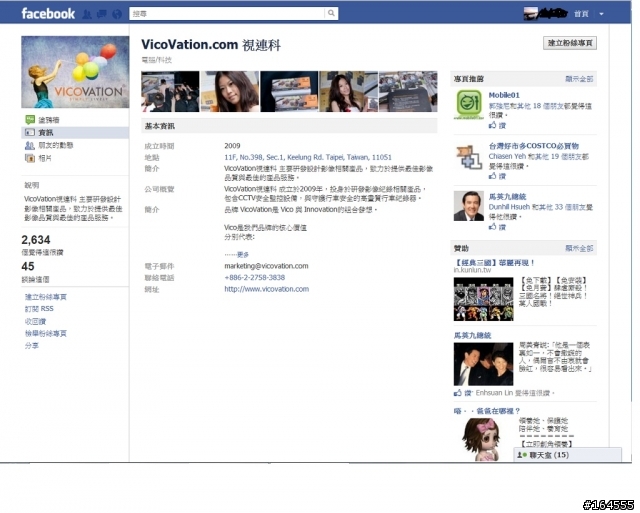Click the 訂閱 RSS link
This screenshot has height=513, width=640.
click(39, 309)
